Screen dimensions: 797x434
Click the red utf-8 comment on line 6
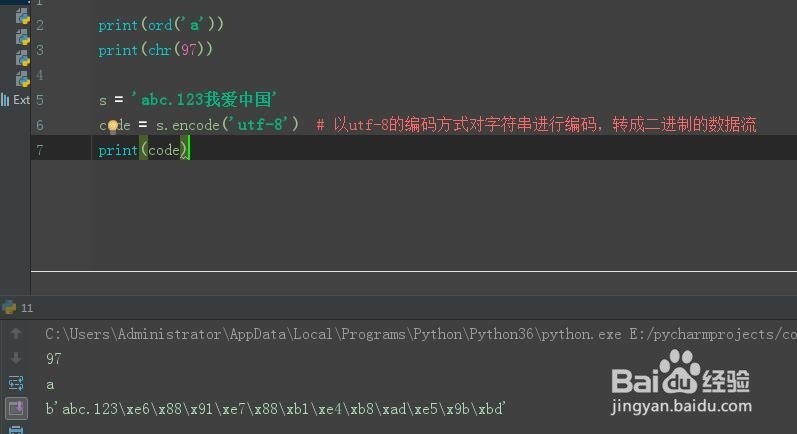[536, 125]
